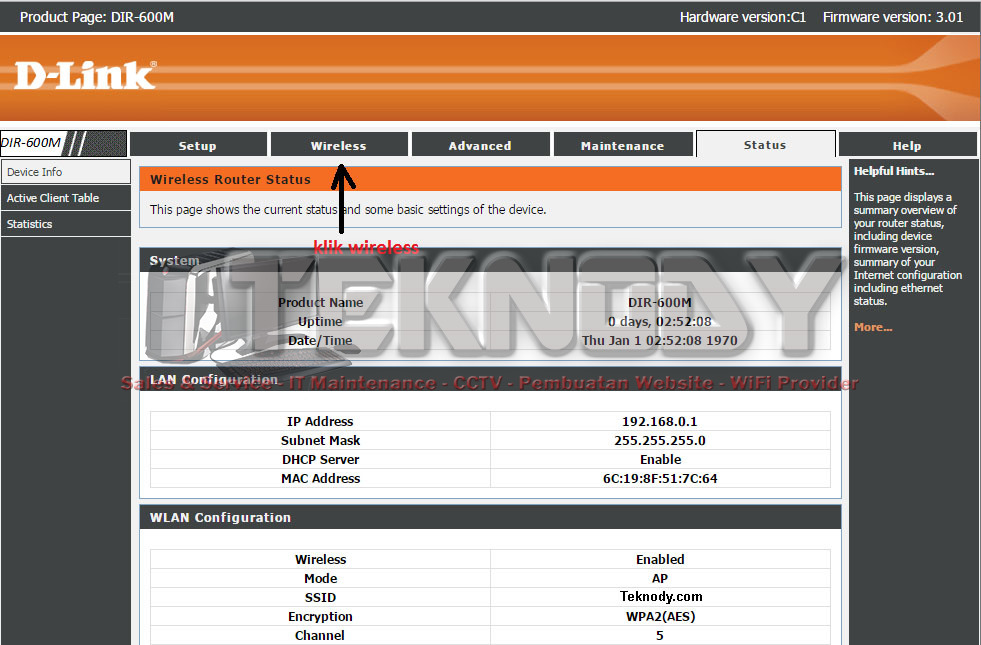981x645 pixels.
Task: Click the Product Name value DIR-600M
Action: click(659, 302)
